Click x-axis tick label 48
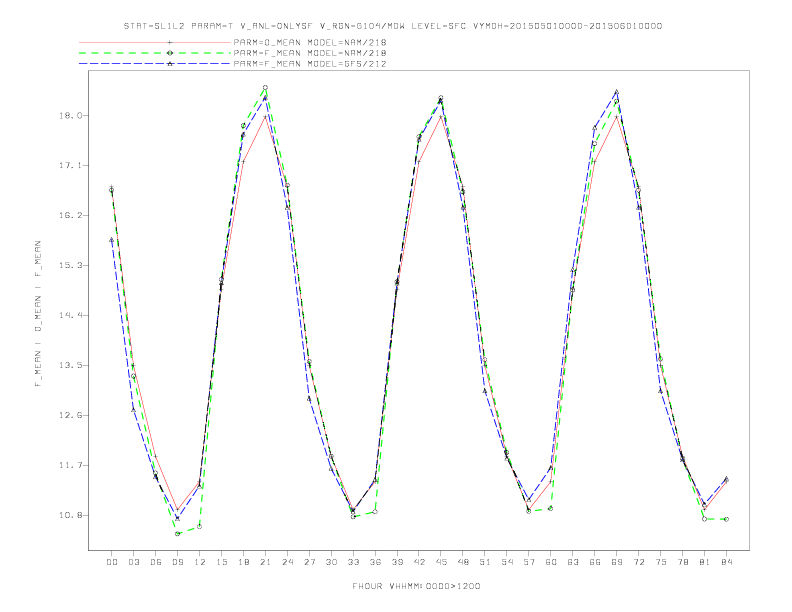The width and height of the screenshot is (792, 612). pos(463,562)
